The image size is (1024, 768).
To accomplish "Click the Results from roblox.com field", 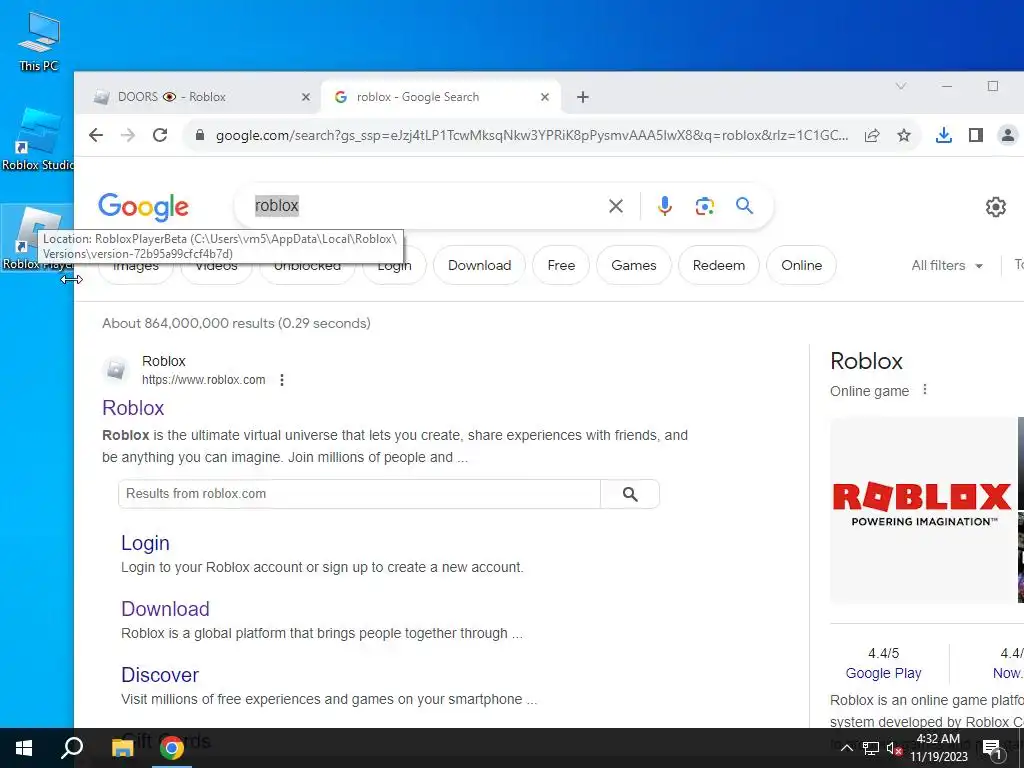I will pos(359,494).
